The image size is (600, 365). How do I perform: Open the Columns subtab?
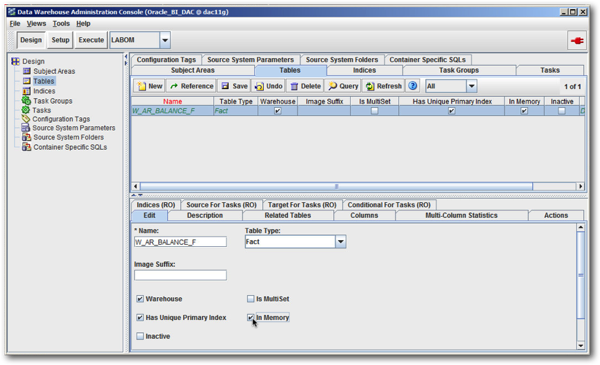pos(364,215)
